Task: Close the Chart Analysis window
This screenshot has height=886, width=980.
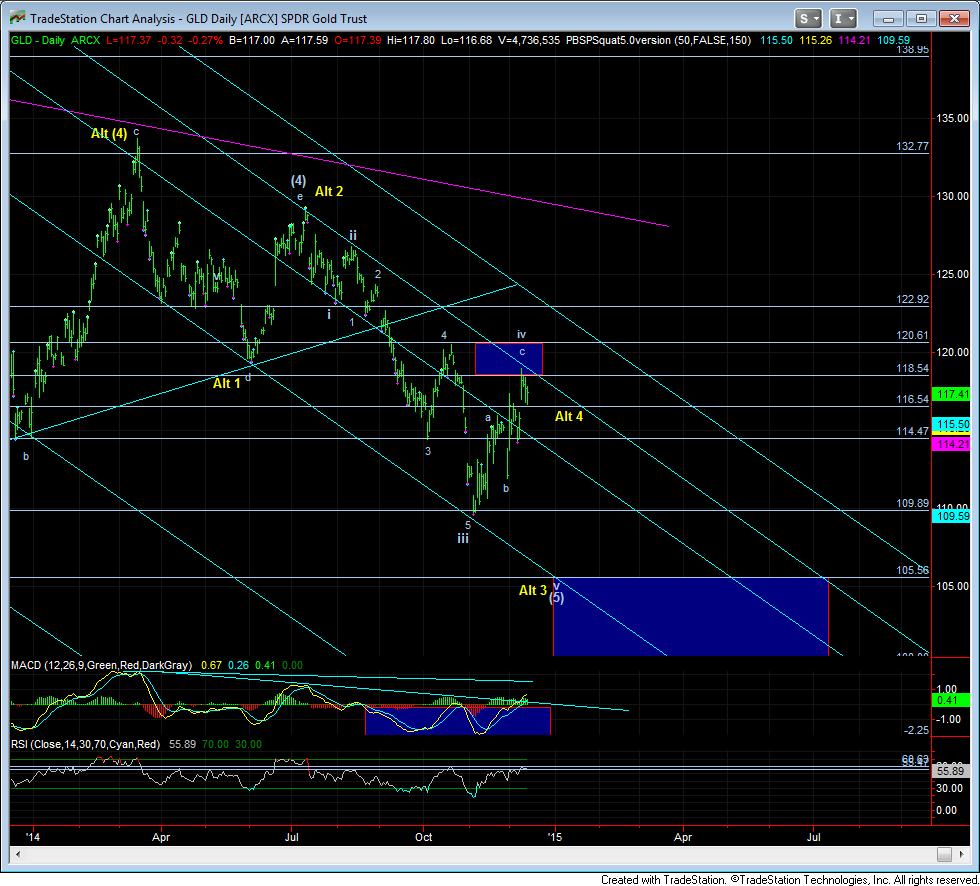Action: 954,19
